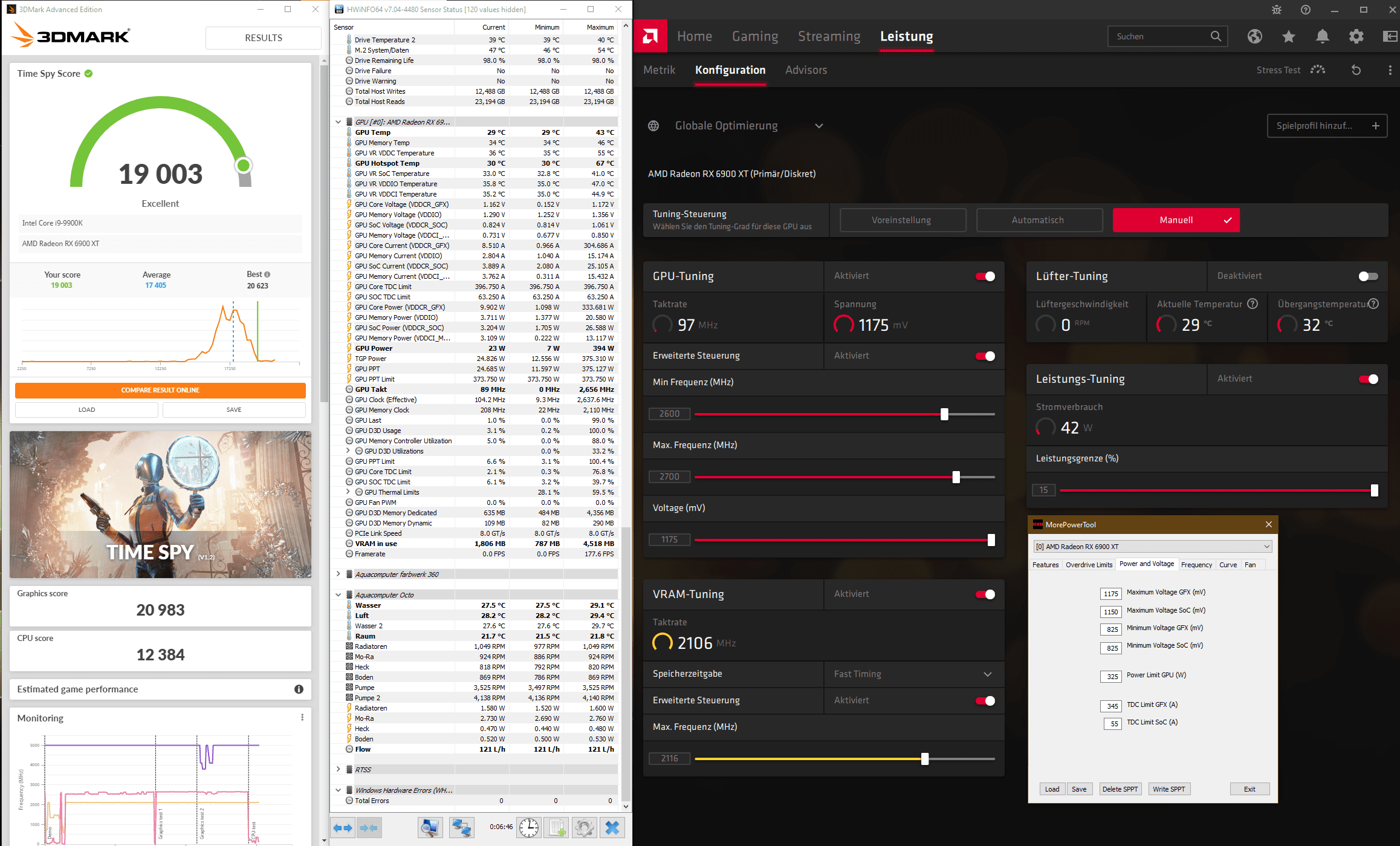Toggle GPU Erweiterte Steuerung switch

[985, 356]
